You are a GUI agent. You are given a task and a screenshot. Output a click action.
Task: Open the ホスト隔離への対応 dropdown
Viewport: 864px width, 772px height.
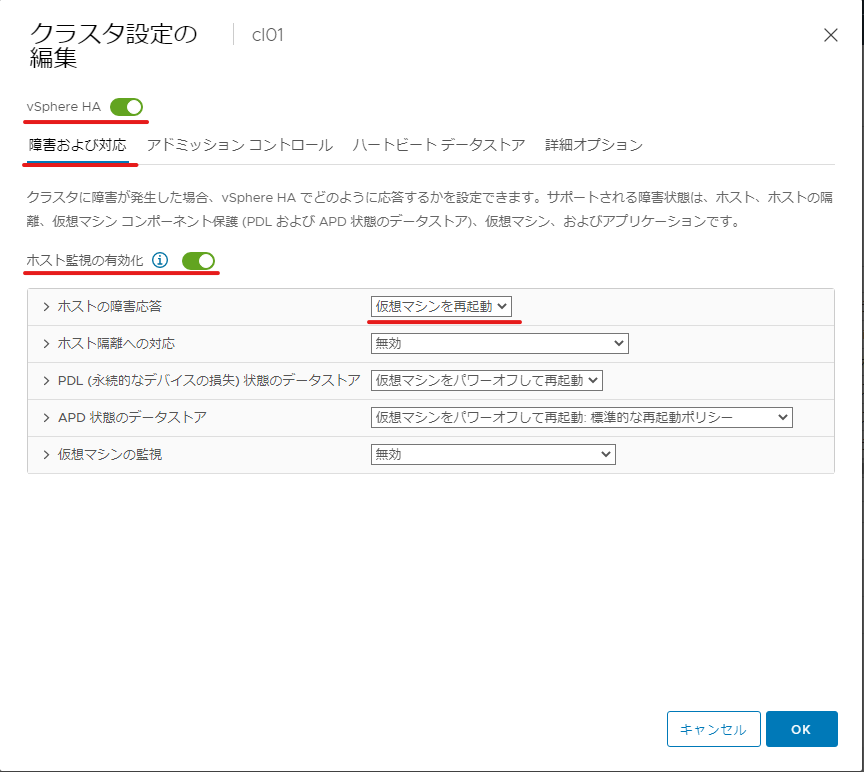[499, 343]
